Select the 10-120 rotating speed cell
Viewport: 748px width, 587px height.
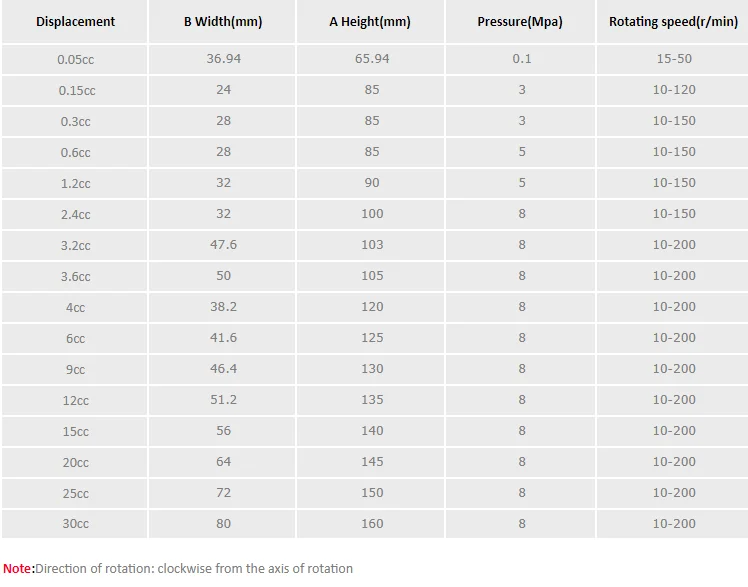[x=673, y=90]
